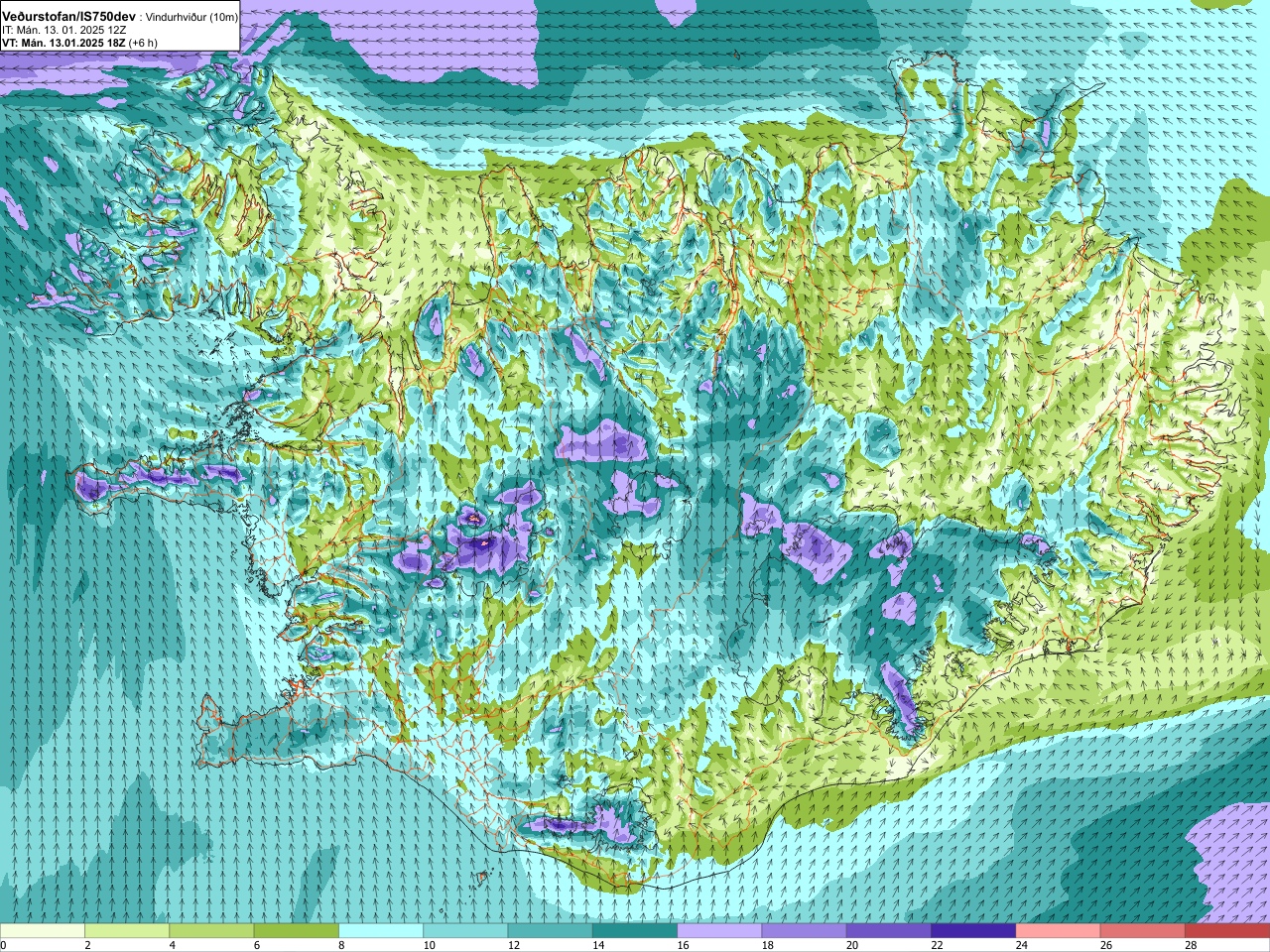1270x952 pixels.
Task: Select the "Vindurhviður (10m)" parameter label
Action: [191, 17]
